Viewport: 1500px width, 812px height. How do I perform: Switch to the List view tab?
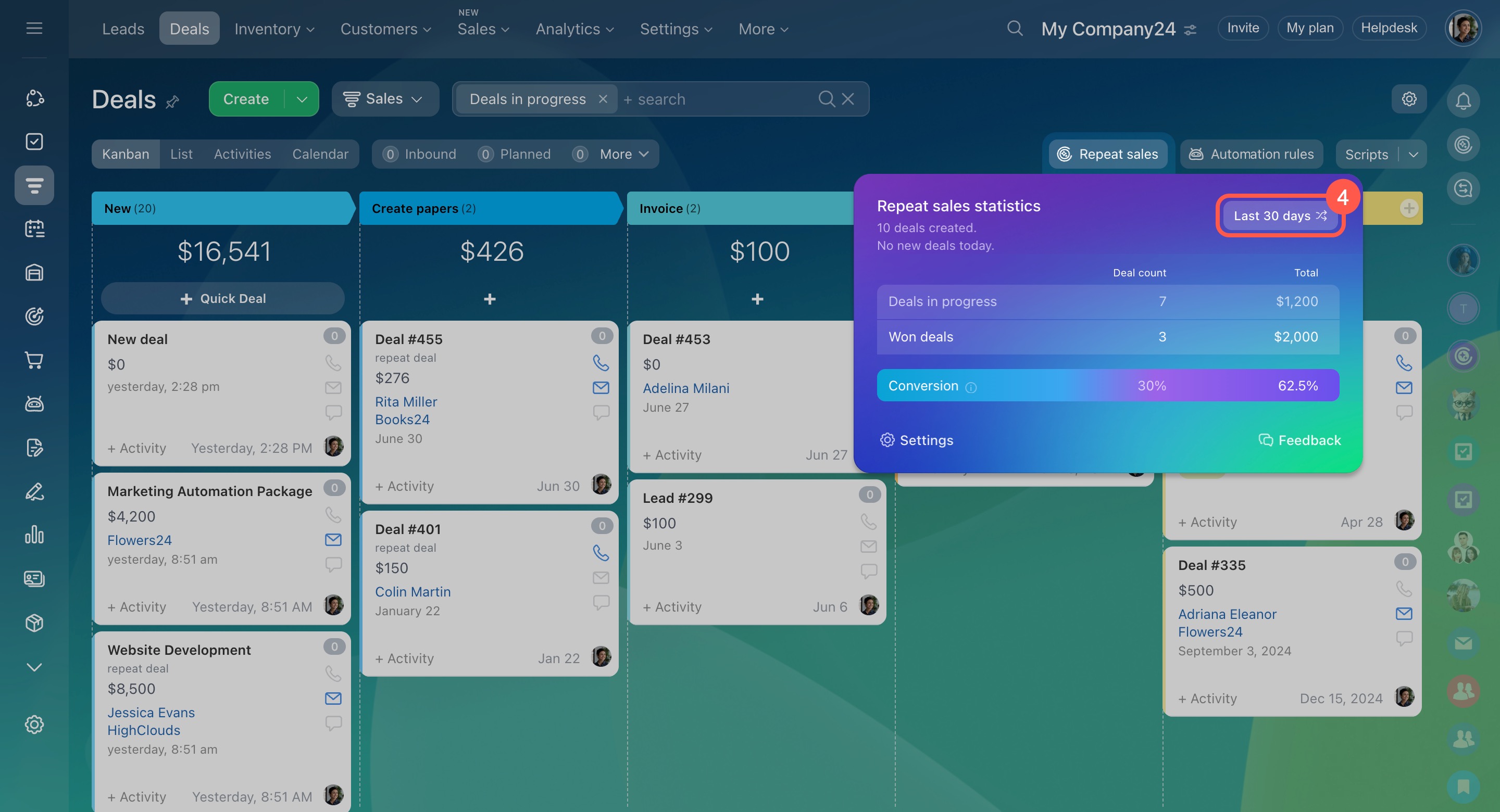(181, 154)
